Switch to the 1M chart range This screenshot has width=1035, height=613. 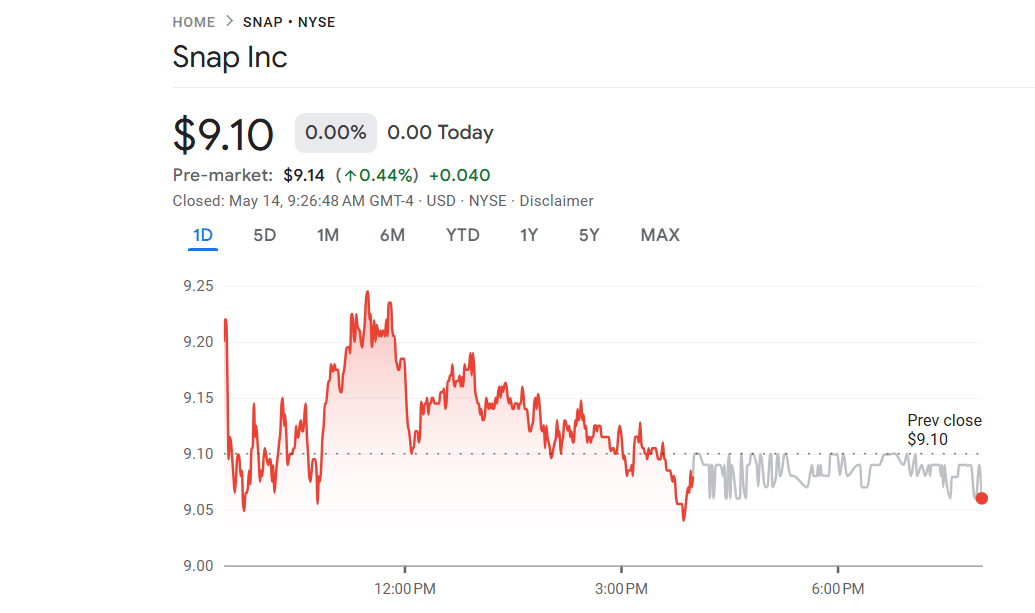click(327, 236)
